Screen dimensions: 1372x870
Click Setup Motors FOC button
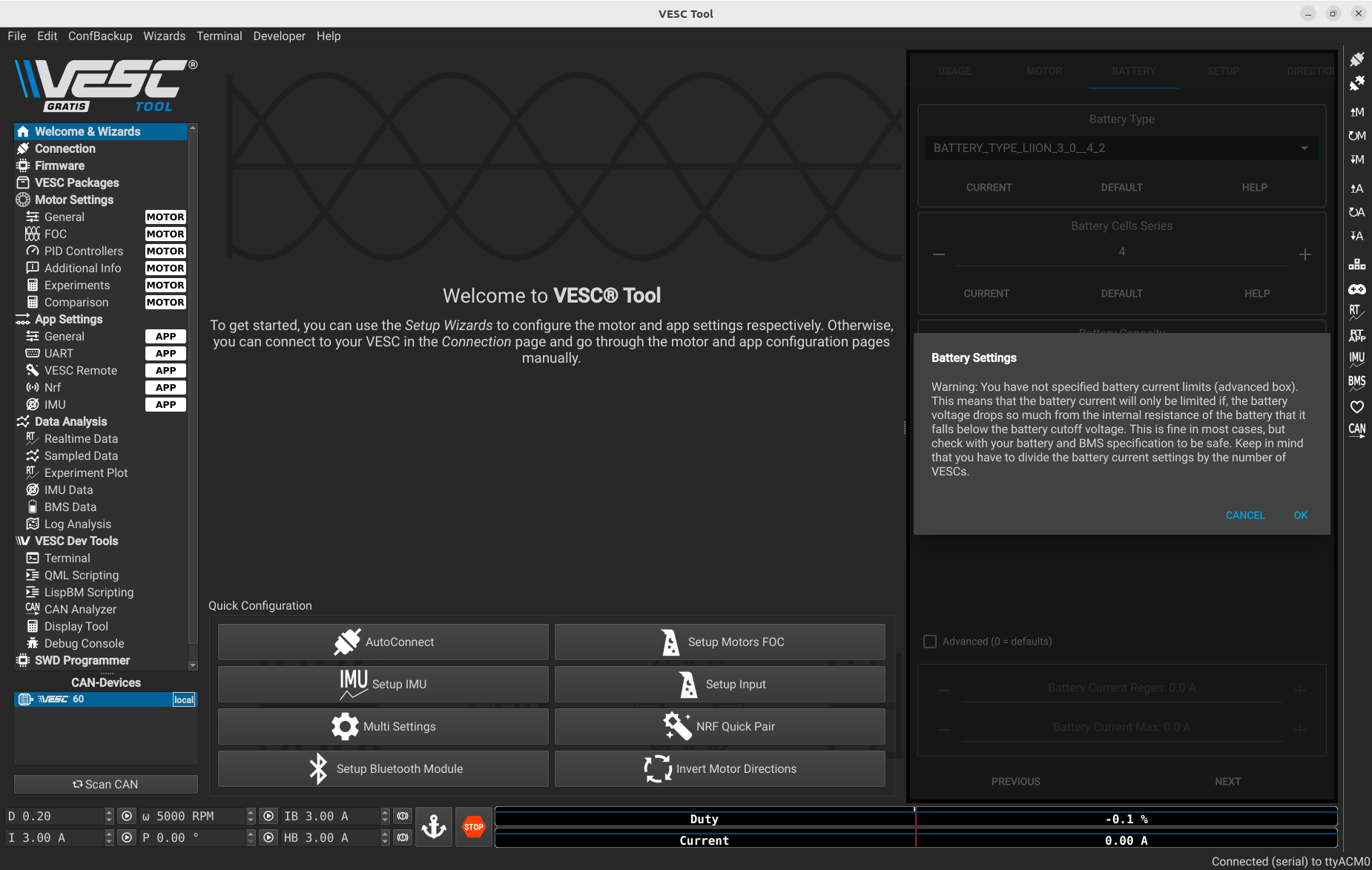point(720,642)
